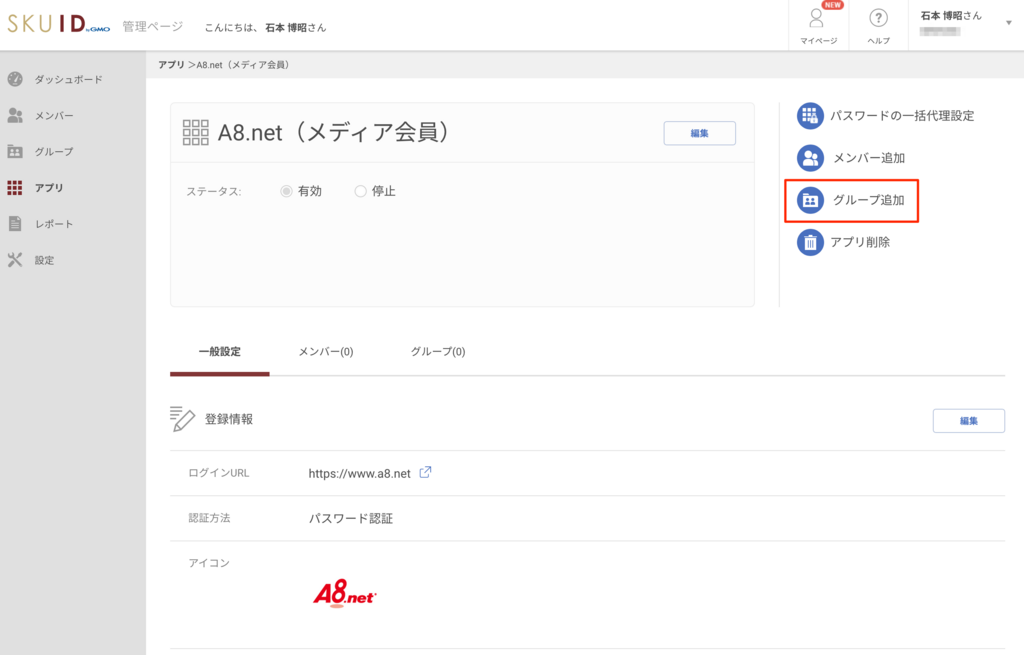Click the ログインURL field label
This screenshot has height=655, width=1024.
[219, 473]
